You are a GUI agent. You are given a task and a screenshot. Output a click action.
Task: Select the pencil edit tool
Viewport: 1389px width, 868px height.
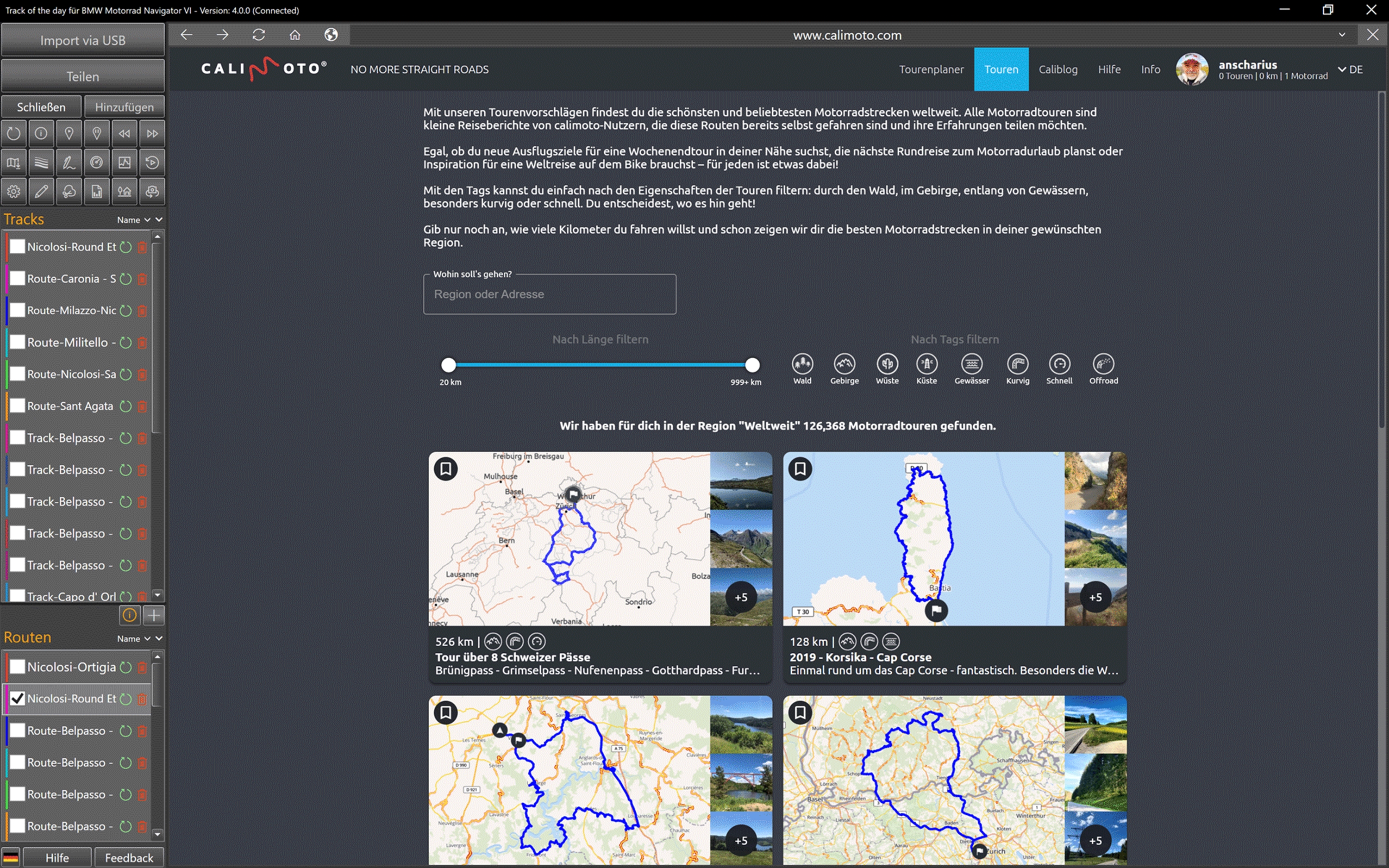[x=41, y=191]
